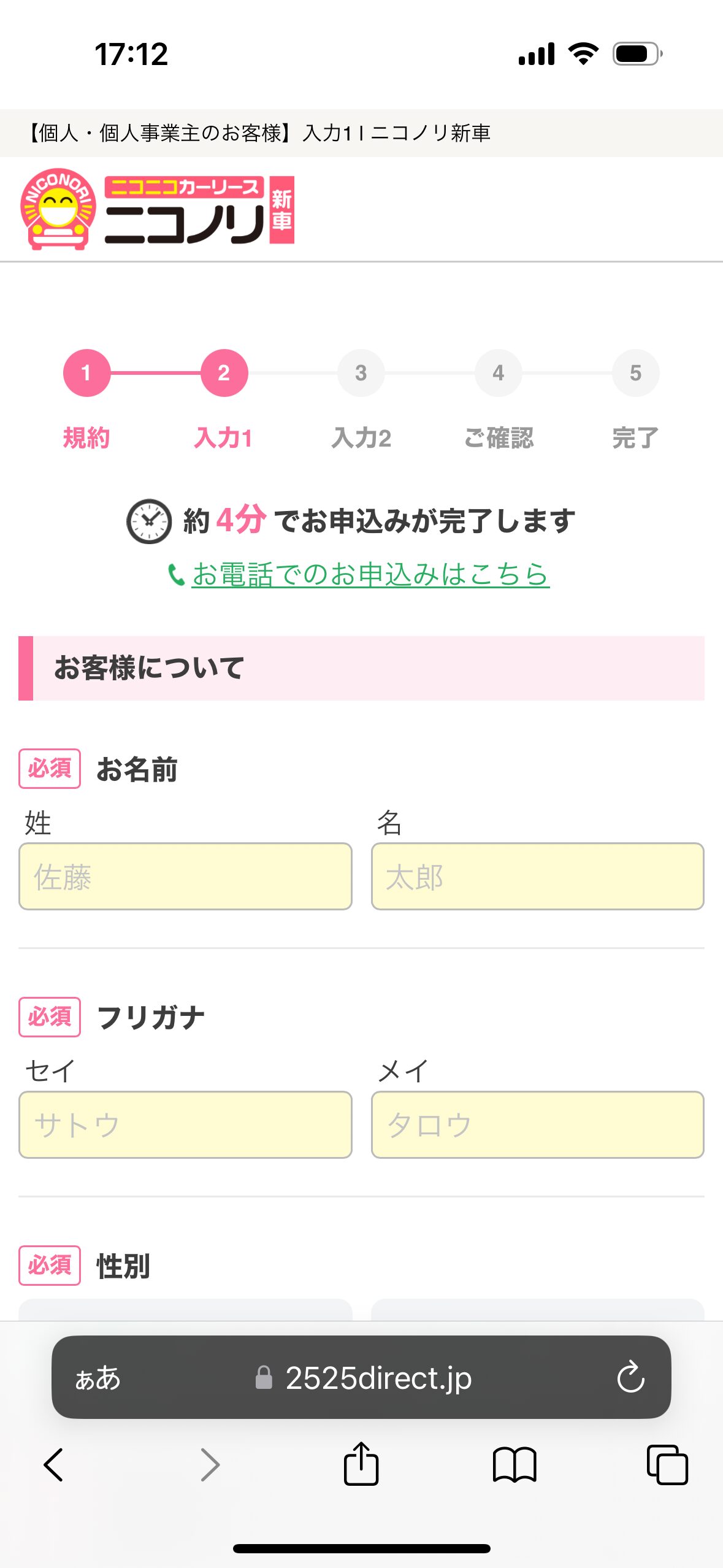Focus the 名 given name field

tap(537, 876)
